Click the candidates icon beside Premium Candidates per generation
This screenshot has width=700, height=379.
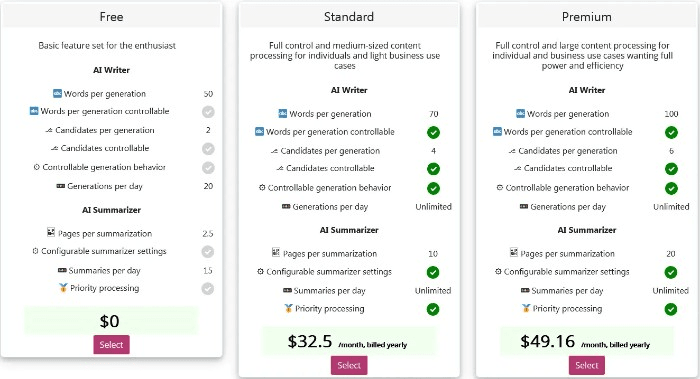click(512, 151)
